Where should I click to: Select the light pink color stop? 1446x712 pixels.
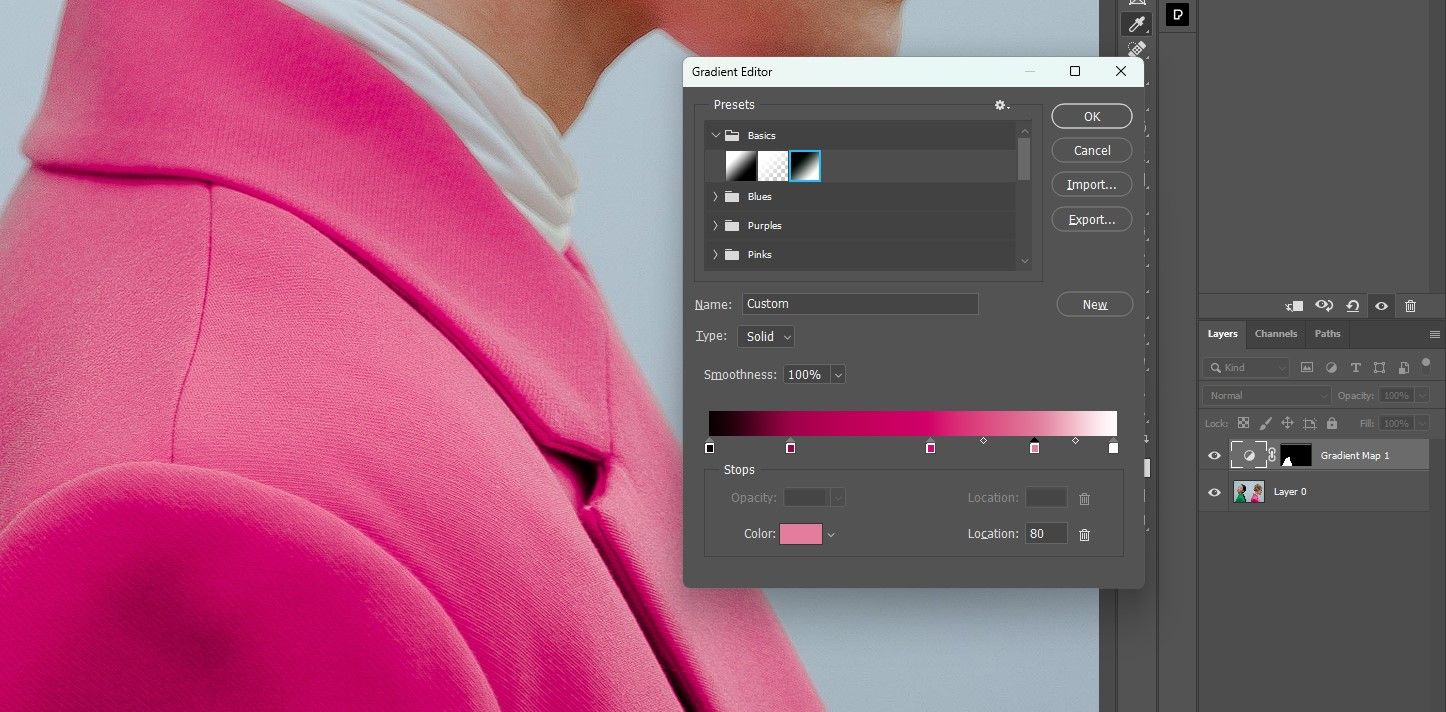(1034, 446)
